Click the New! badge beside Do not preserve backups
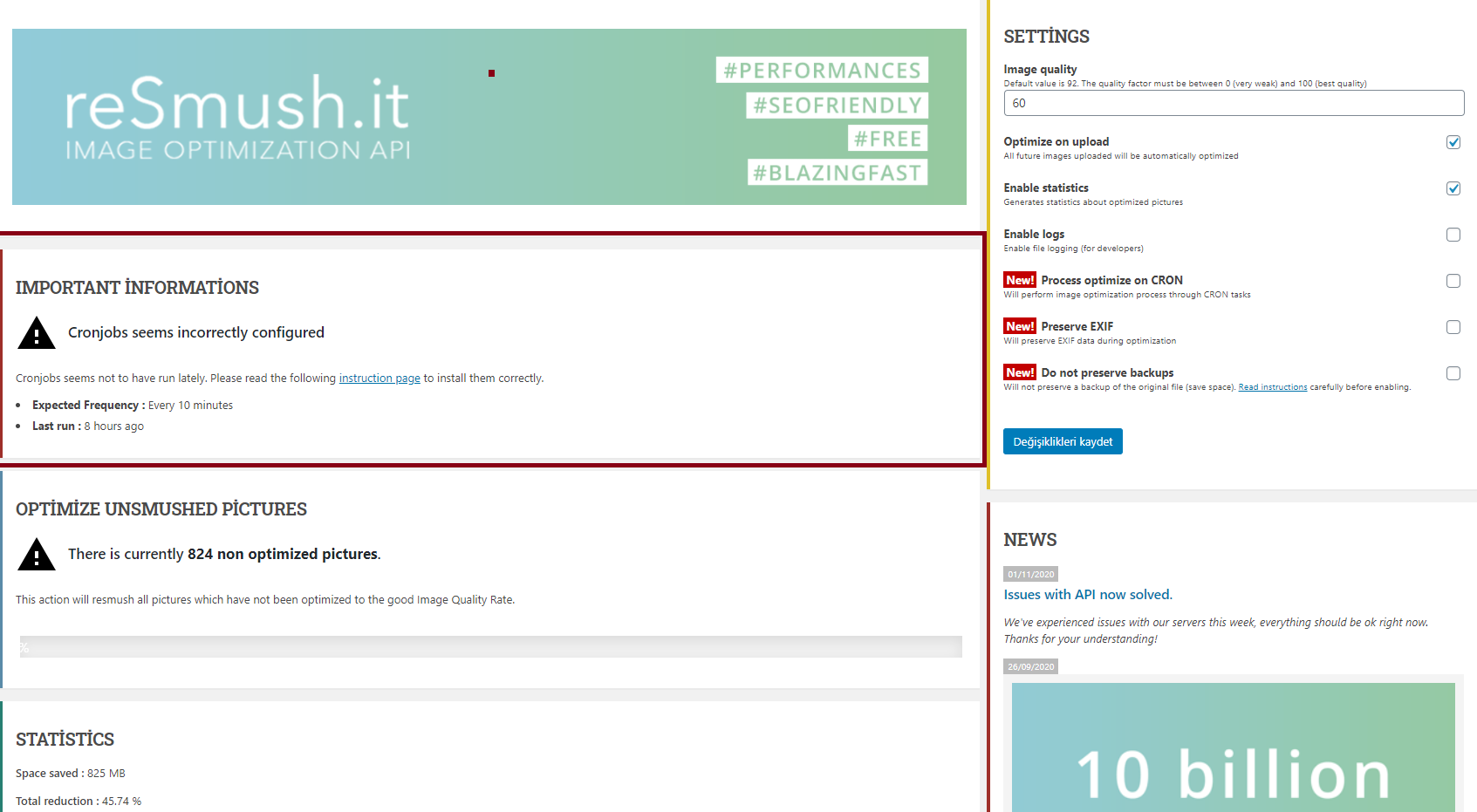The height and width of the screenshot is (812, 1477). pos(1020,372)
